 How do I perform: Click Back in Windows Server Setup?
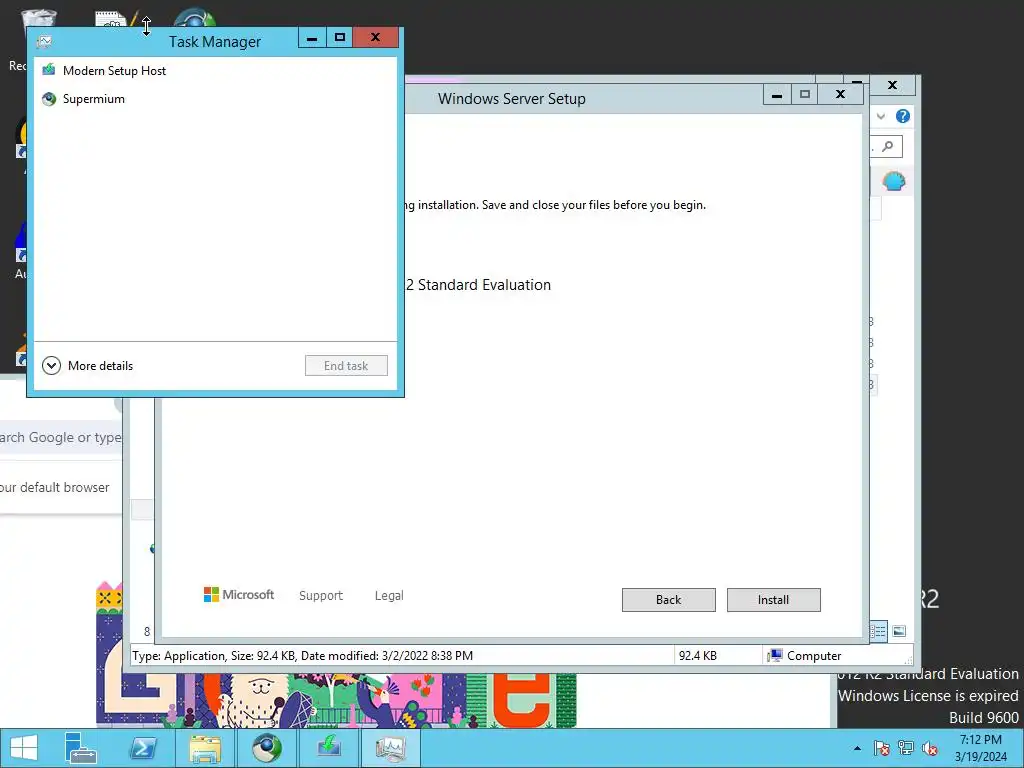pos(668,600)
